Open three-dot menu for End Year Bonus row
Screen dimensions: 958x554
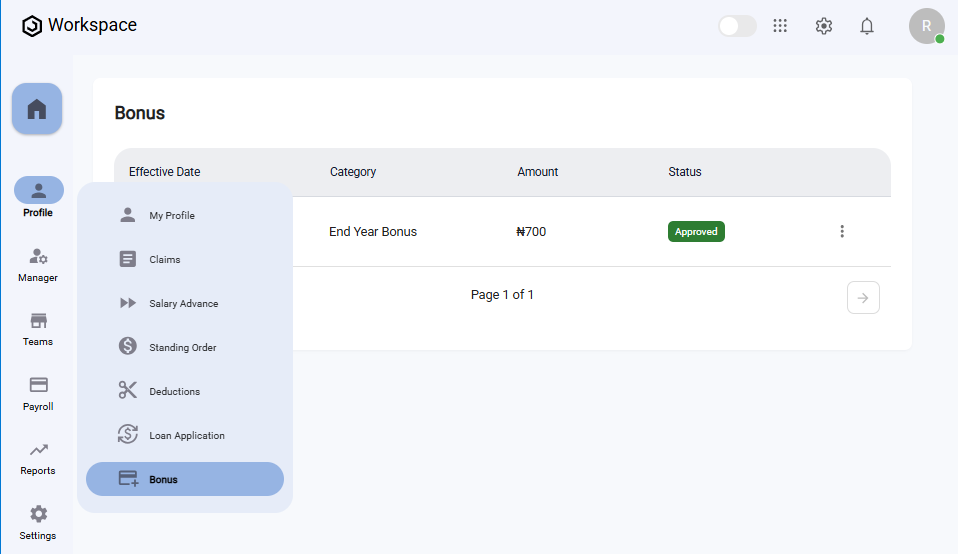(842, 232)
